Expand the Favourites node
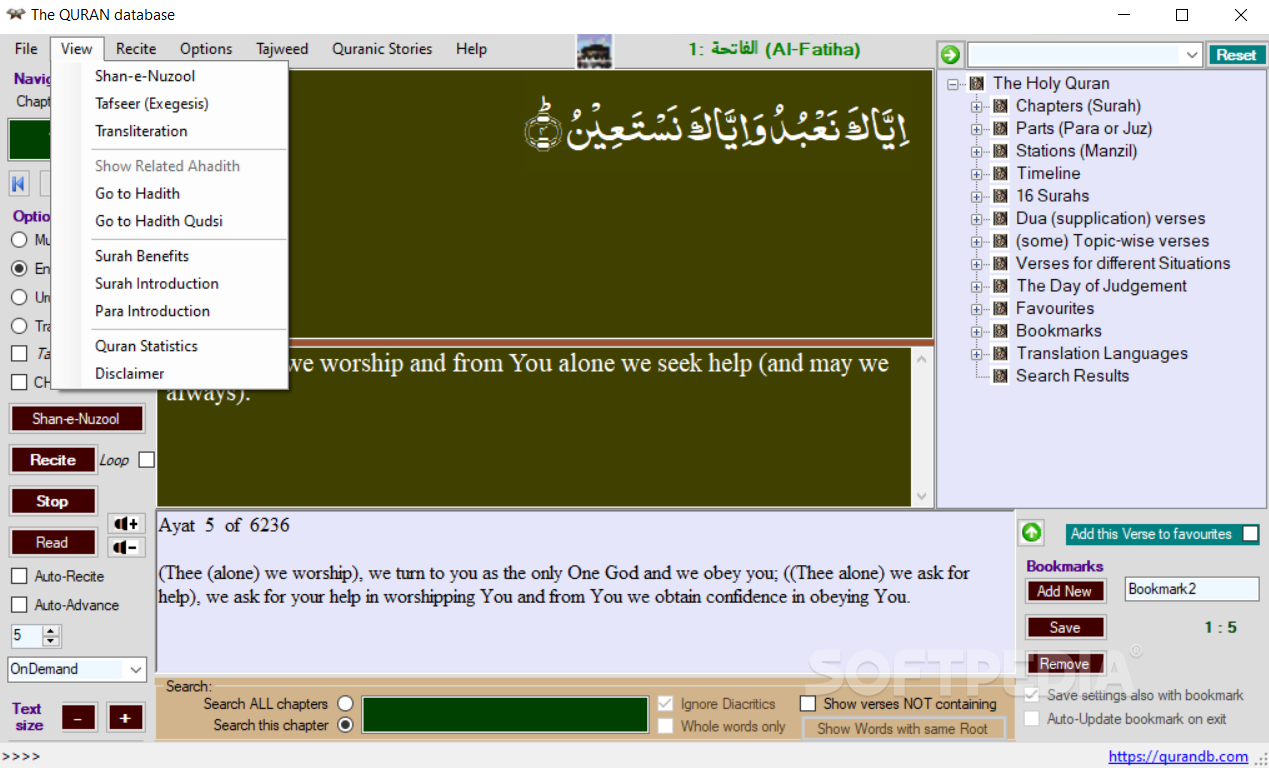This screenshot has width=1269, height=768. (977, 309)
